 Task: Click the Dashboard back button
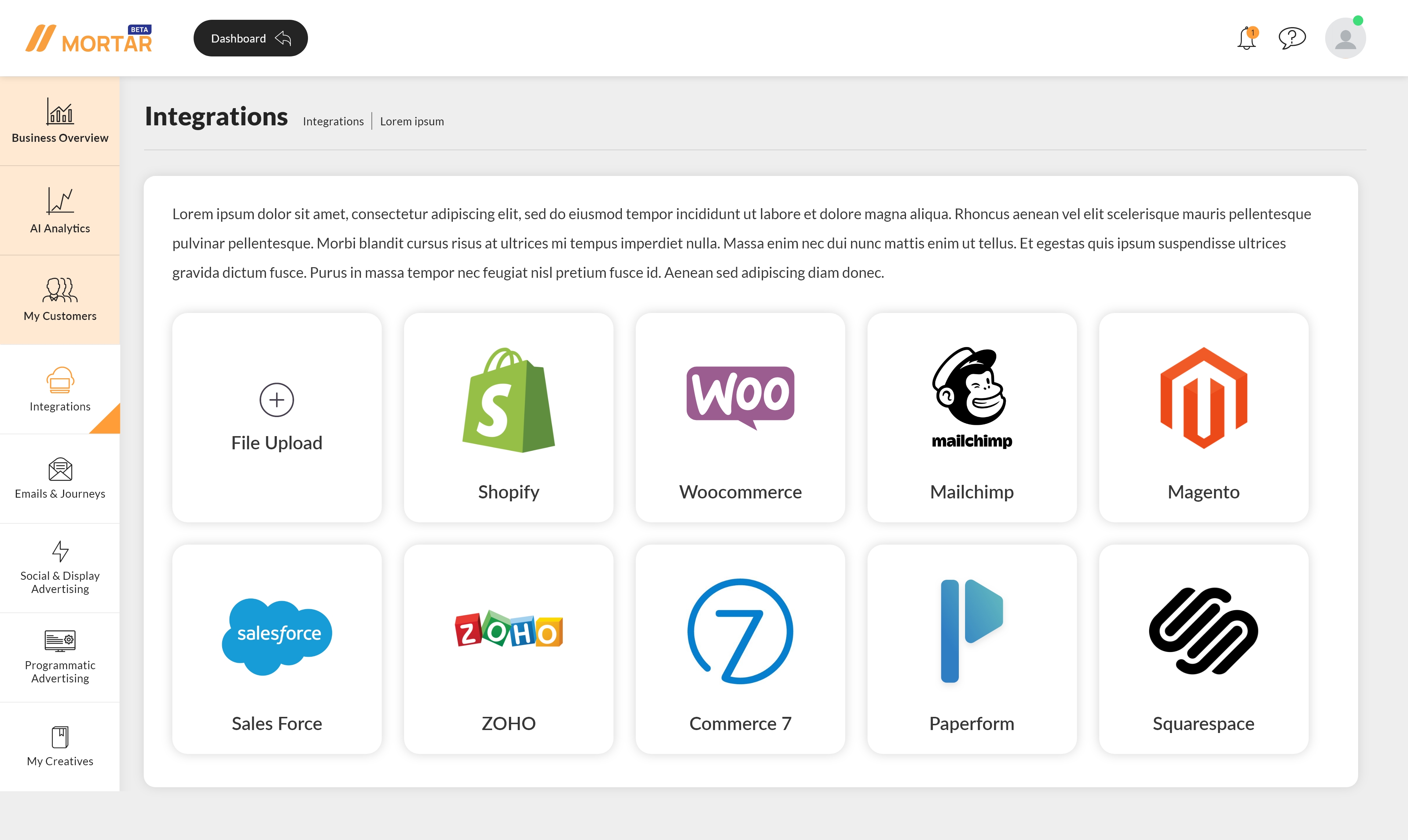250,38
